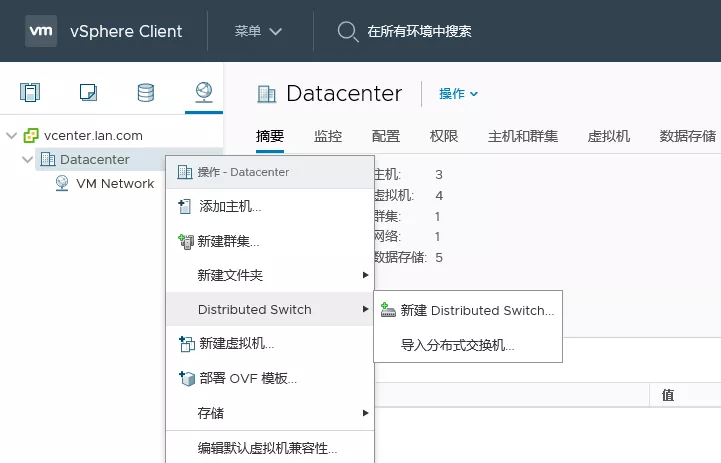Open the Storage inventory view icon

[146, 93]
